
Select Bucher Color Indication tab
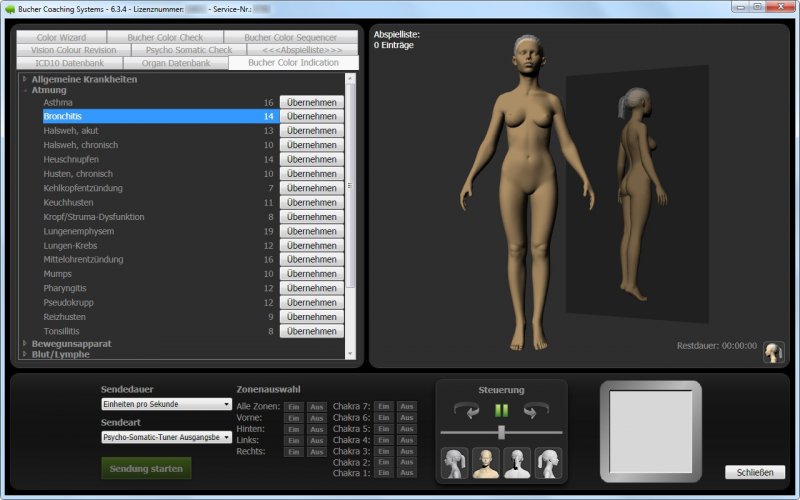tap(293, 63)
